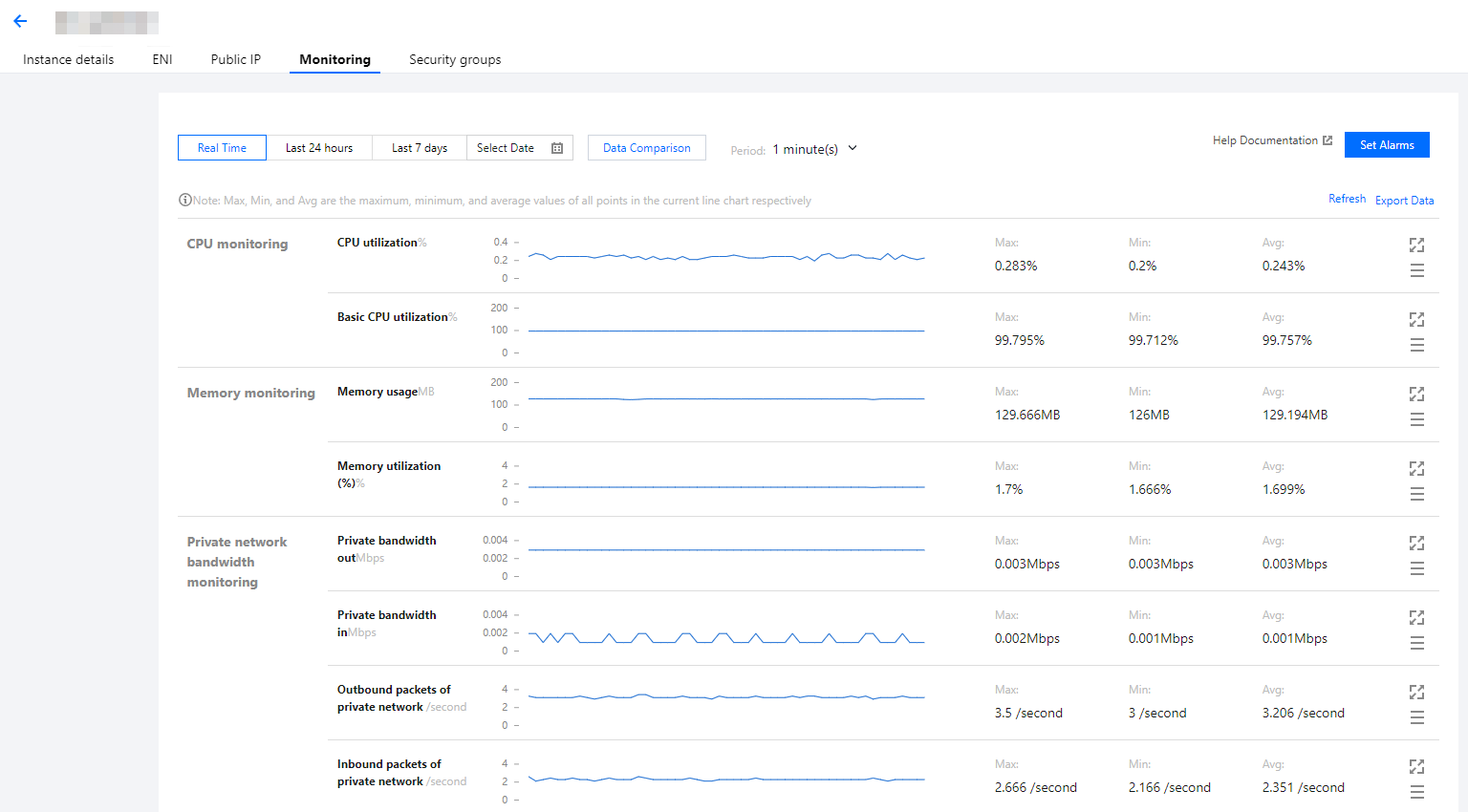Open the Inbound packets chart options menu
1468x812 pixels.
pos(1416,792)
